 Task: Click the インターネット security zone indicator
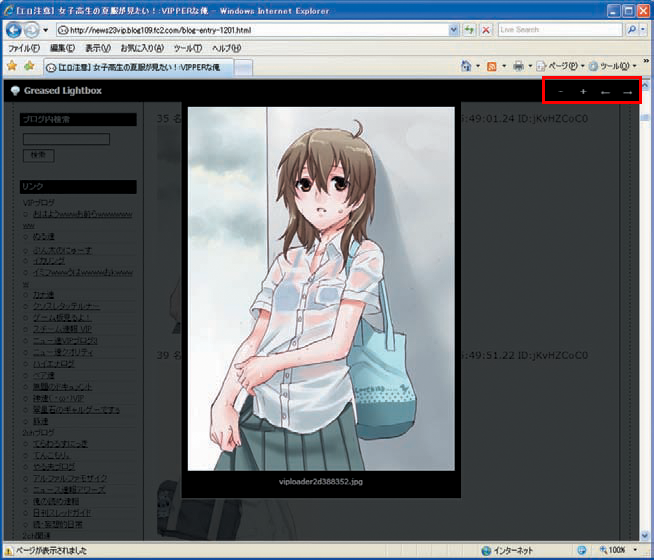coord(507,550)
